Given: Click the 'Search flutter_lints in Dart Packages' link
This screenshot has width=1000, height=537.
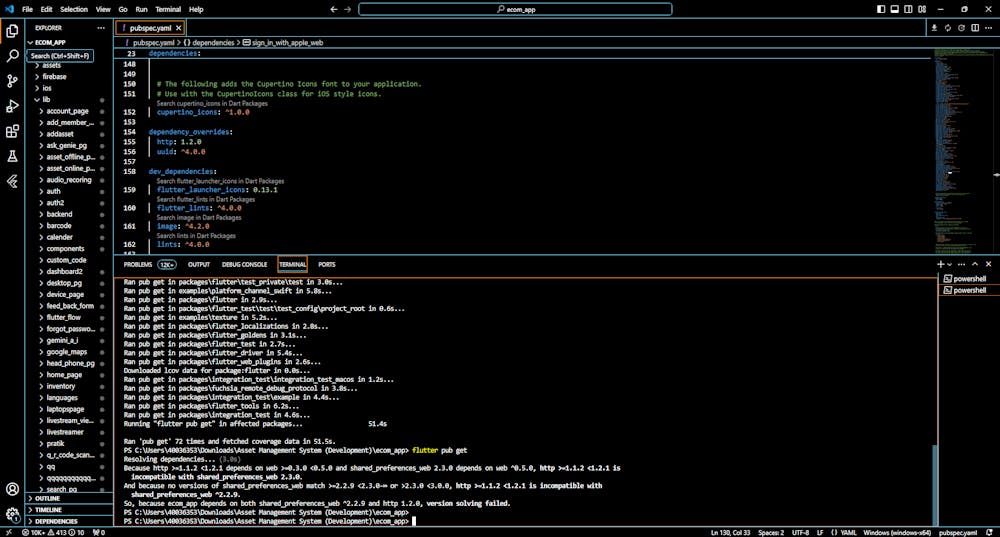Looking at the screenshot, I should click(205, 200).
